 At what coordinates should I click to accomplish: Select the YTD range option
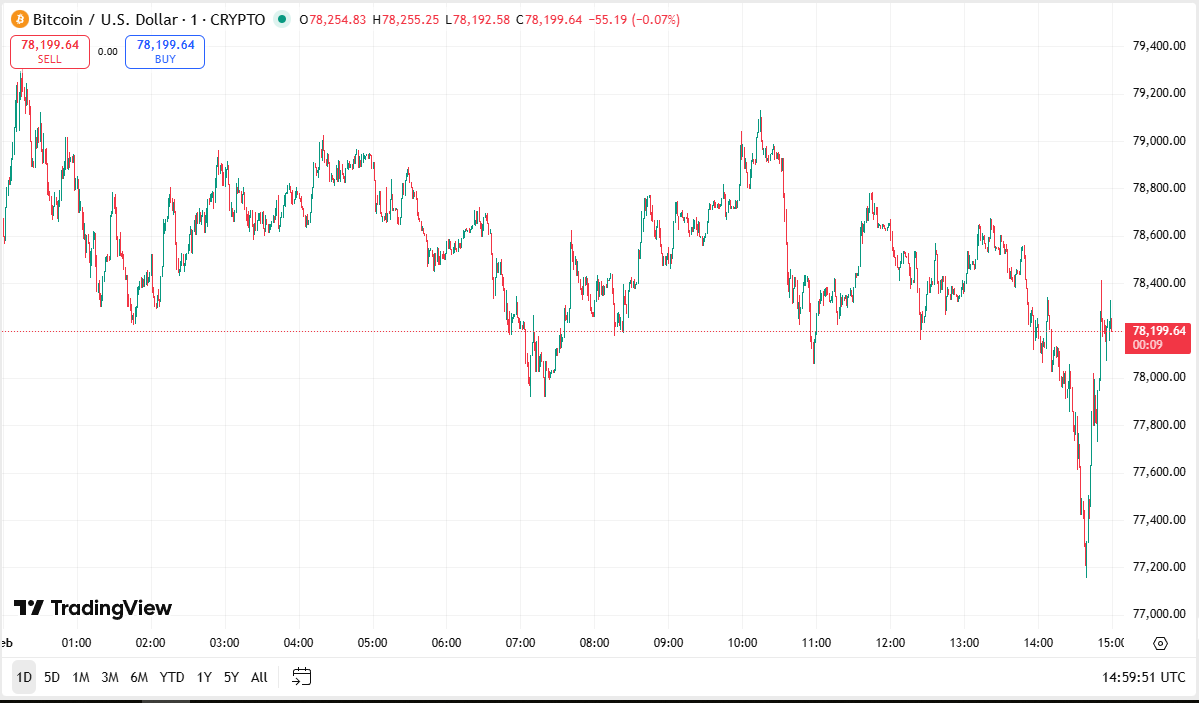(172, 677)
